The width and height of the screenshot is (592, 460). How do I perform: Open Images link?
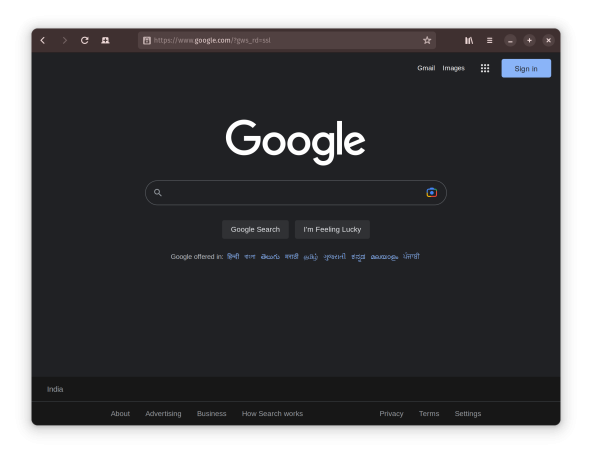(x=453, y=68)
